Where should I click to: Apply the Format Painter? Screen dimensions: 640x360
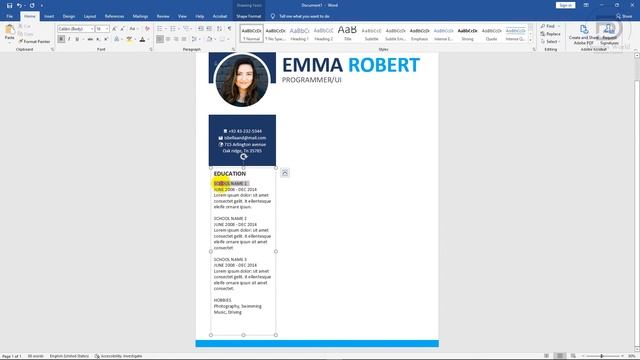tap(34, 42)
